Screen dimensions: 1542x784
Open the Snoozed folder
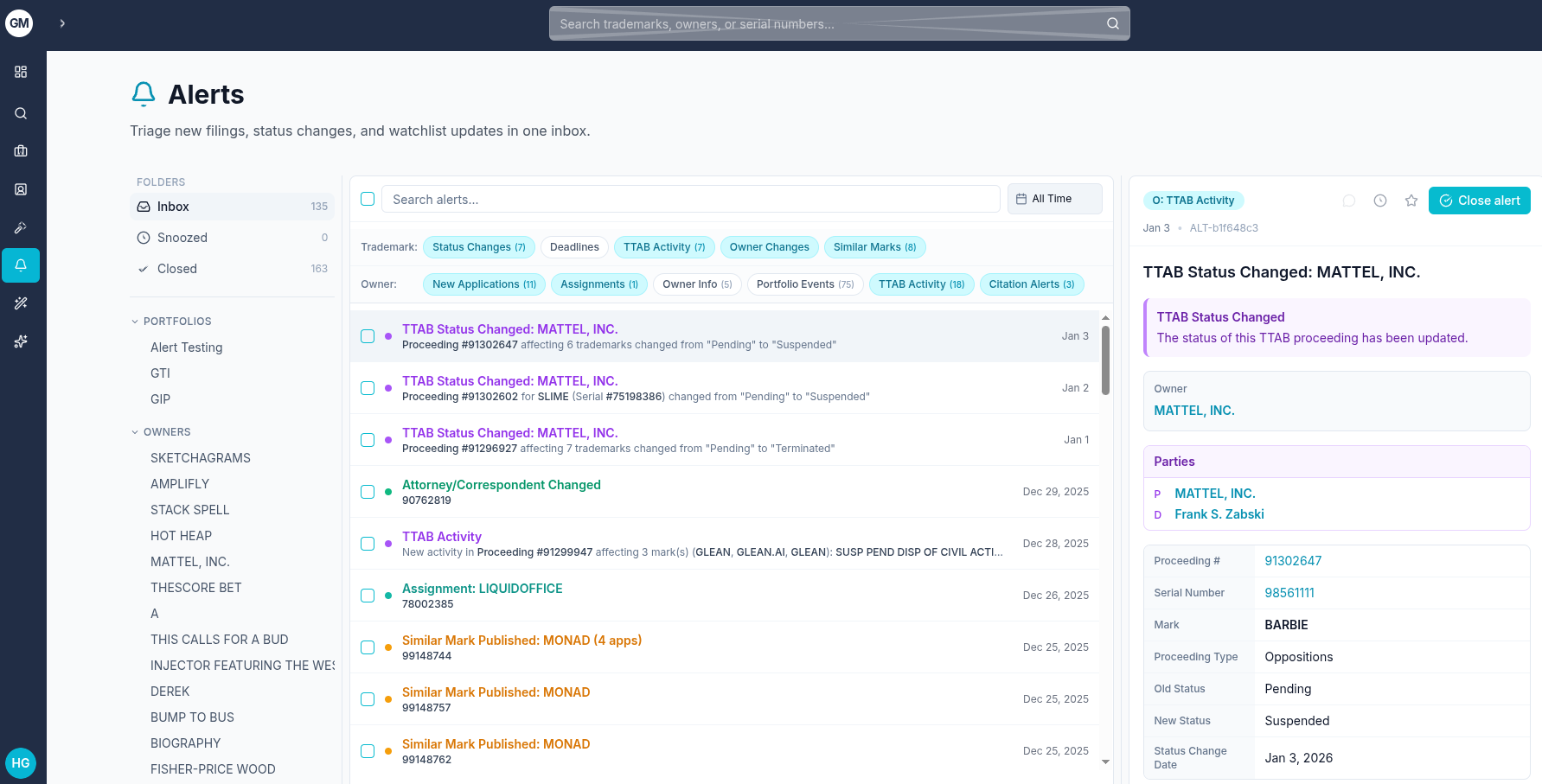pos(232,238)
